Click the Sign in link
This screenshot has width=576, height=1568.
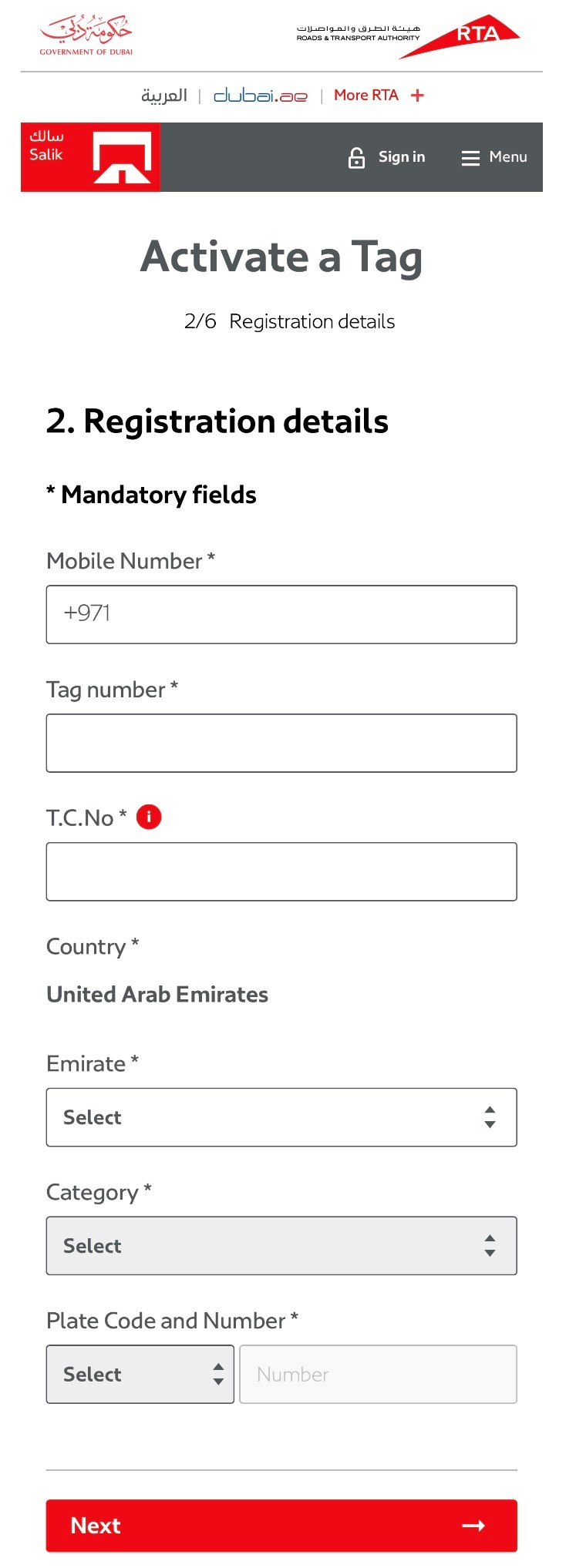coord(402,157)
